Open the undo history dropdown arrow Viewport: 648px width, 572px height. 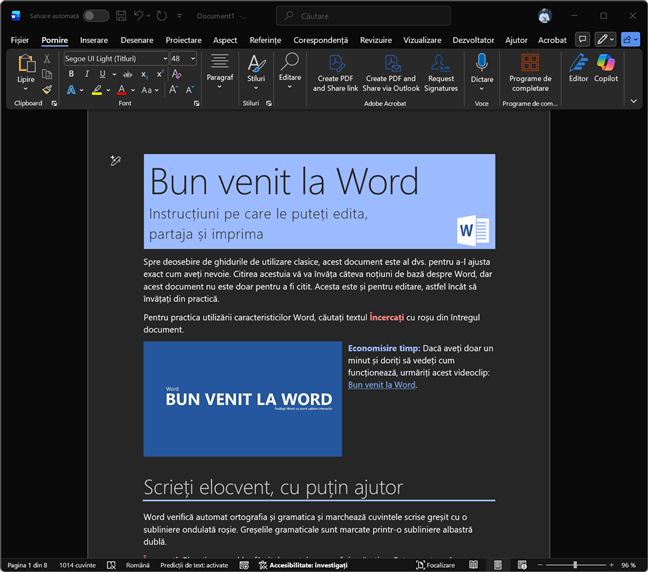[x=148, y=16]
